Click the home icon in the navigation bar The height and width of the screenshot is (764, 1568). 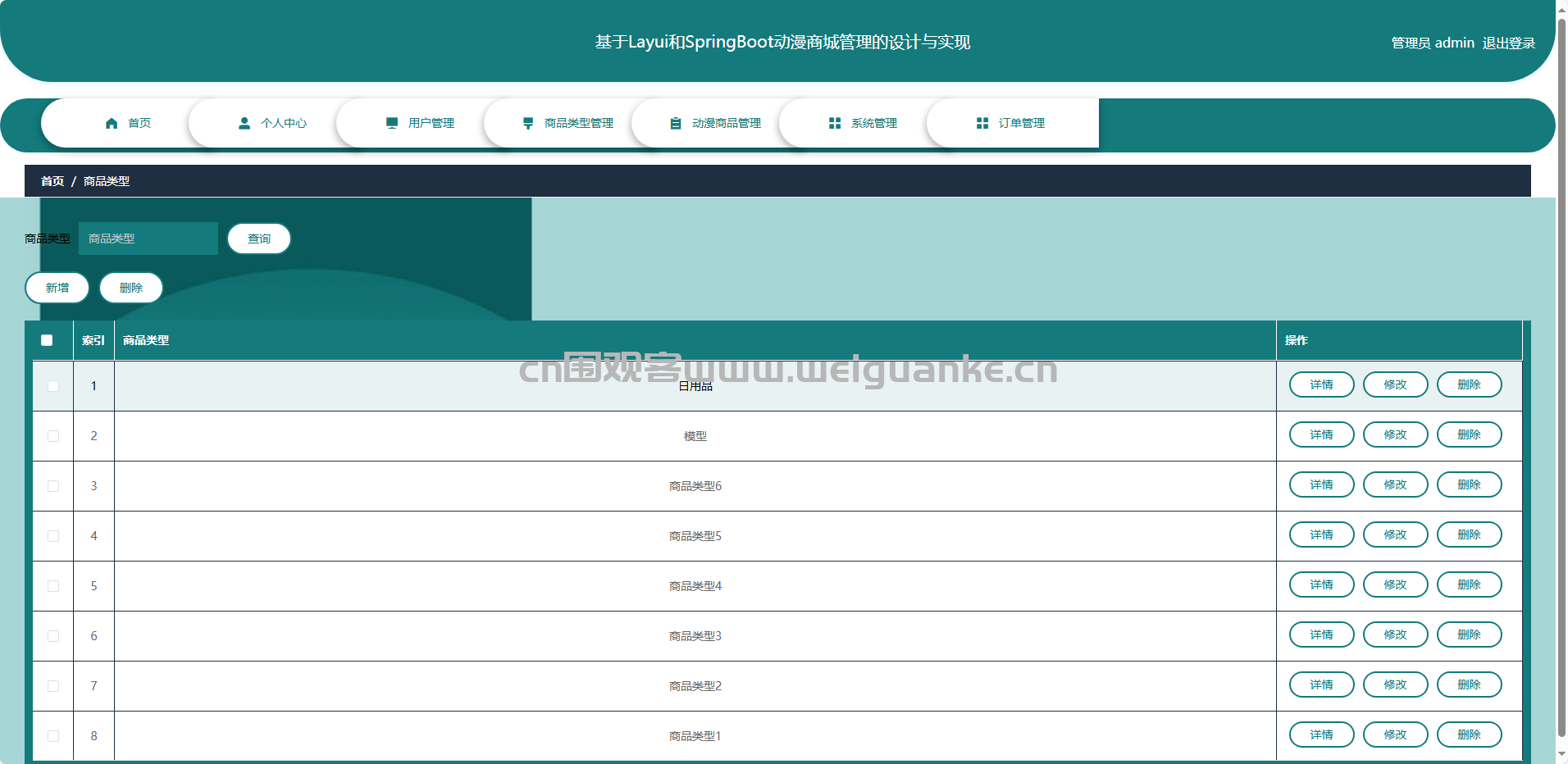(x=112, y=123)
